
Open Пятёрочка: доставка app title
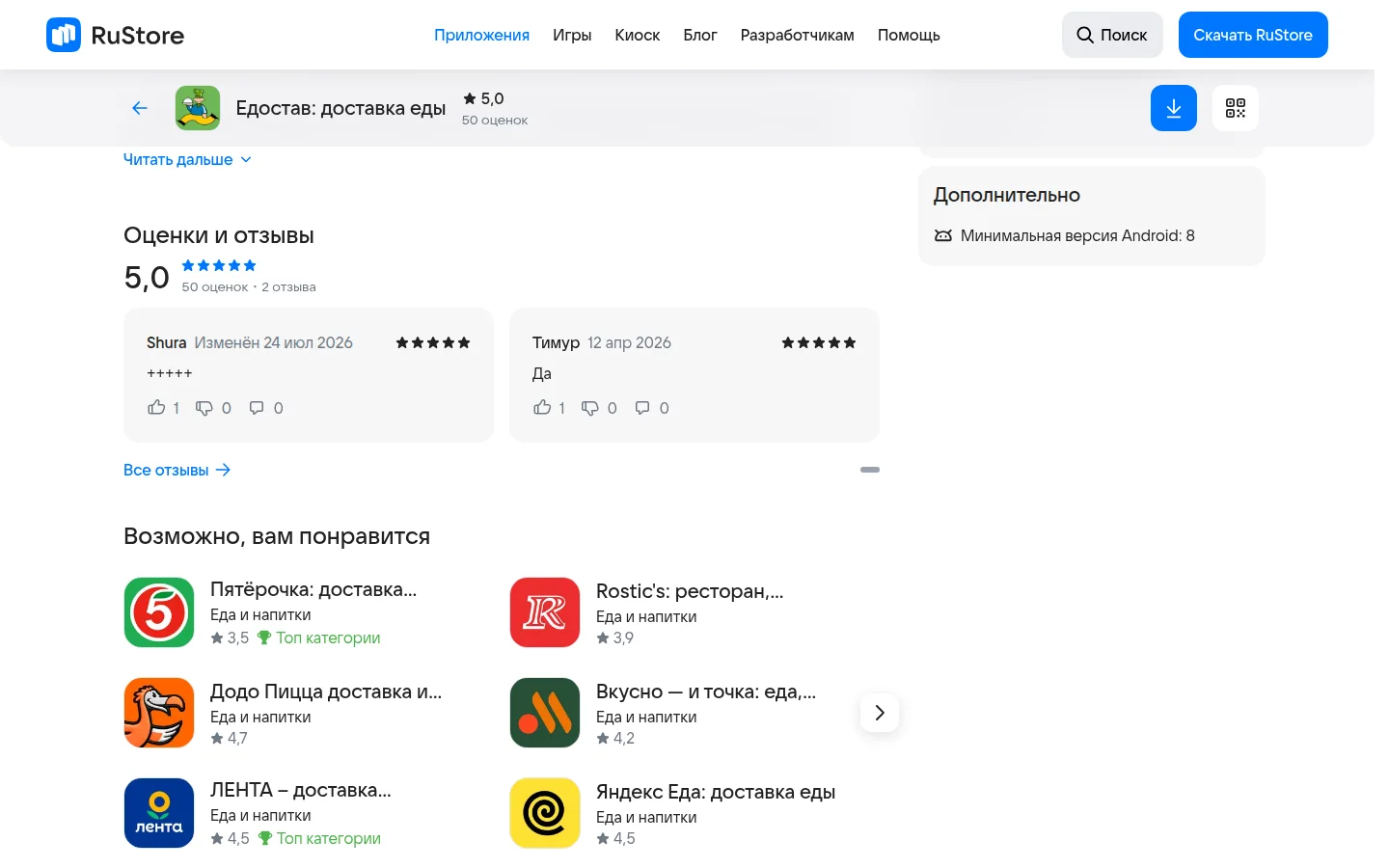pyautogui.click(x=313, y=589)
